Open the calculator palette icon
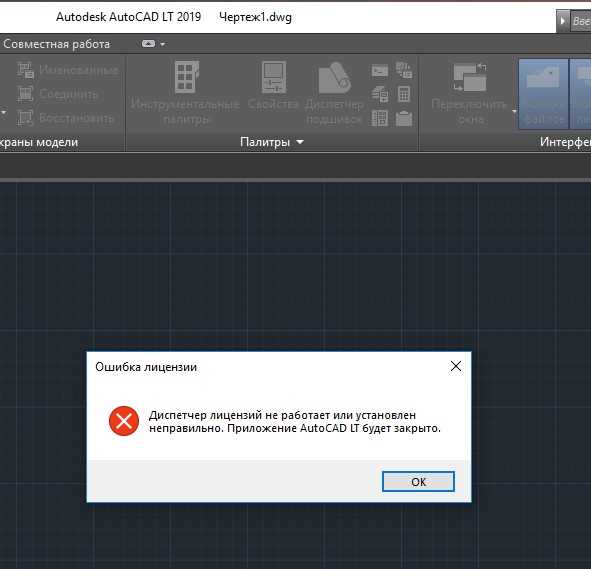 [x=404, y=94]
